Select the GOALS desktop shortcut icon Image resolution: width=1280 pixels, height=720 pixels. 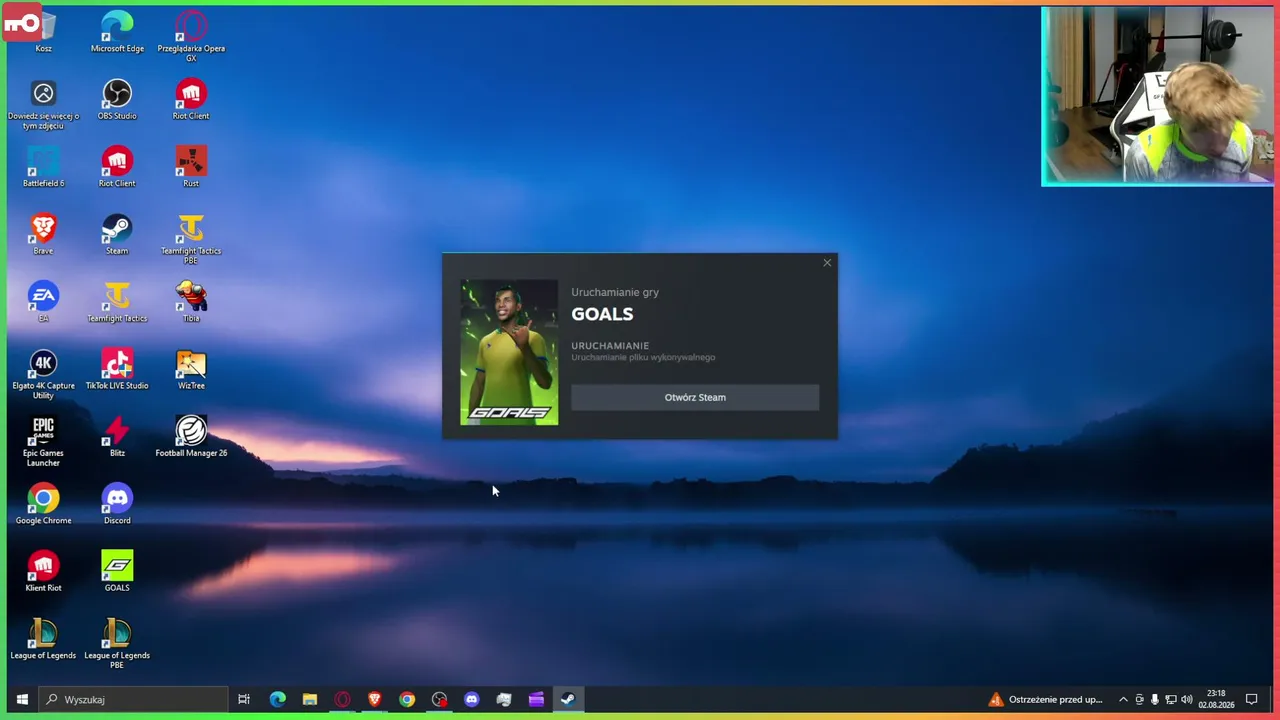tap(117, 572)
